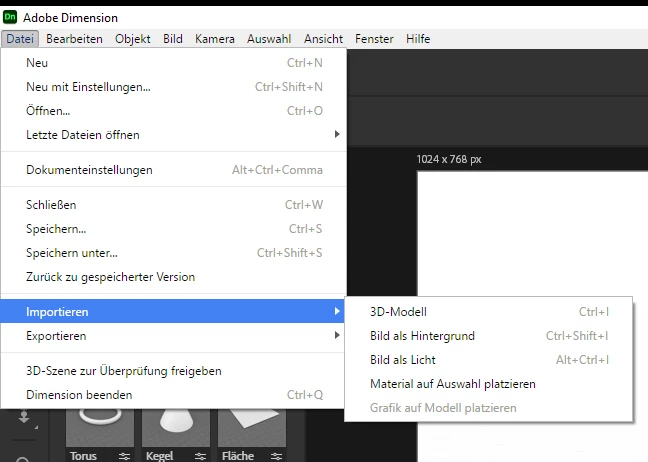648x462 pixels.
Task: Choose Bild als Hintergrund
Action: tap(488, 336)
